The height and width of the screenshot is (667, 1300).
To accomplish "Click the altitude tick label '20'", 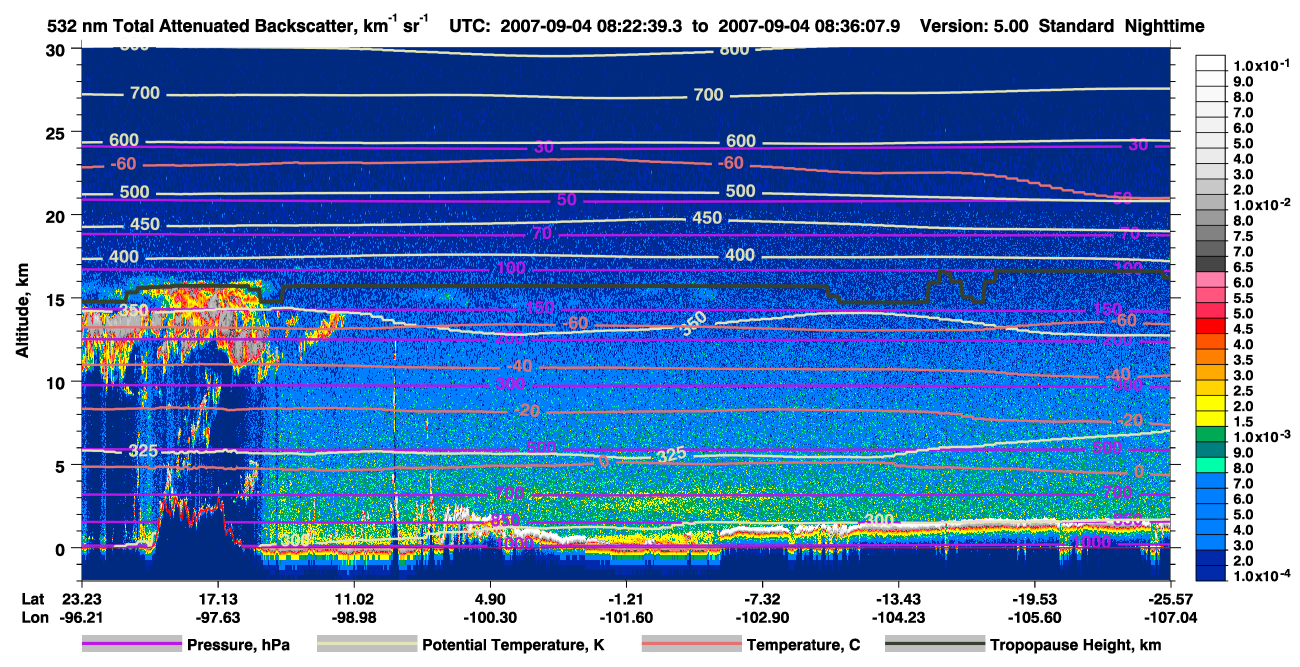I will click(x=57, y=216).
